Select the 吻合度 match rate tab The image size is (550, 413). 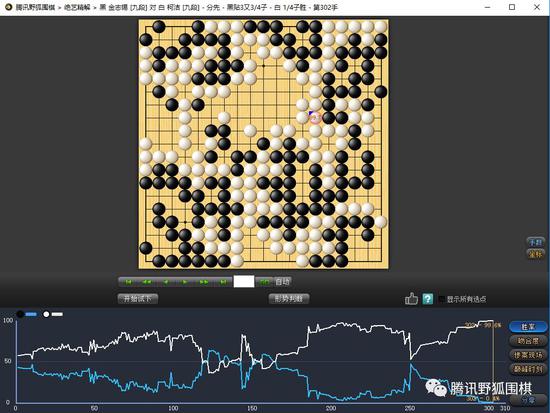pos(528,341)
